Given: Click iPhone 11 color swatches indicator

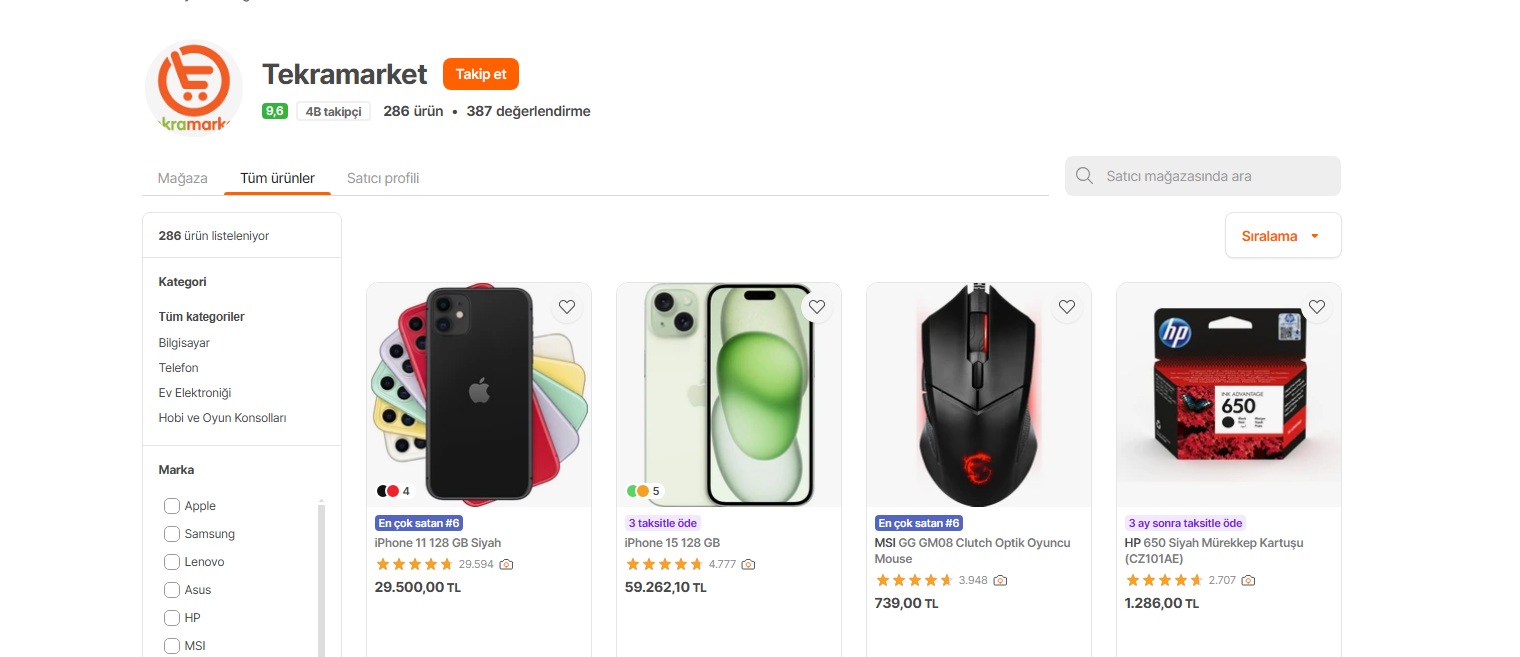Looking at the screenshot, I should 393,491.
